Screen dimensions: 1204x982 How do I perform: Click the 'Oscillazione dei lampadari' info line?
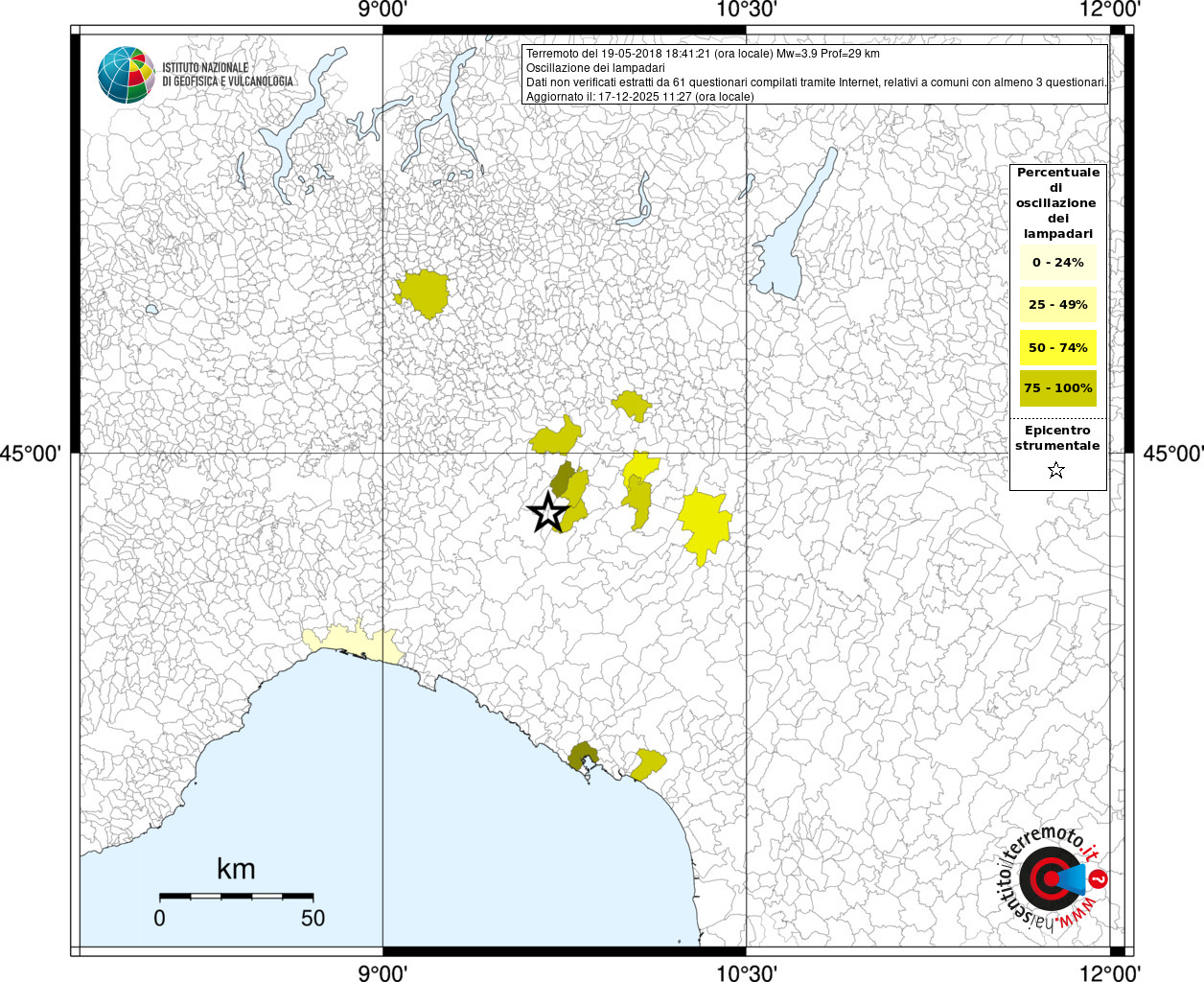[x=595, y=68]
